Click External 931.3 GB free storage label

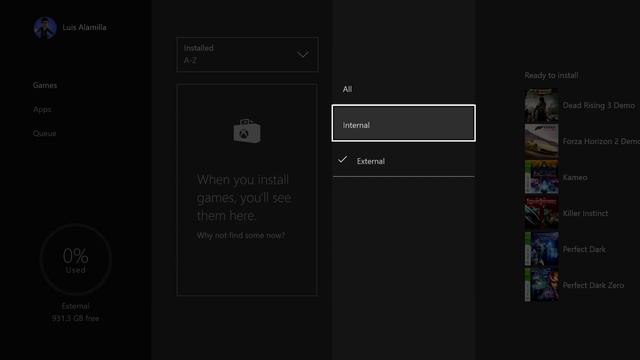(x=76, y=312)
